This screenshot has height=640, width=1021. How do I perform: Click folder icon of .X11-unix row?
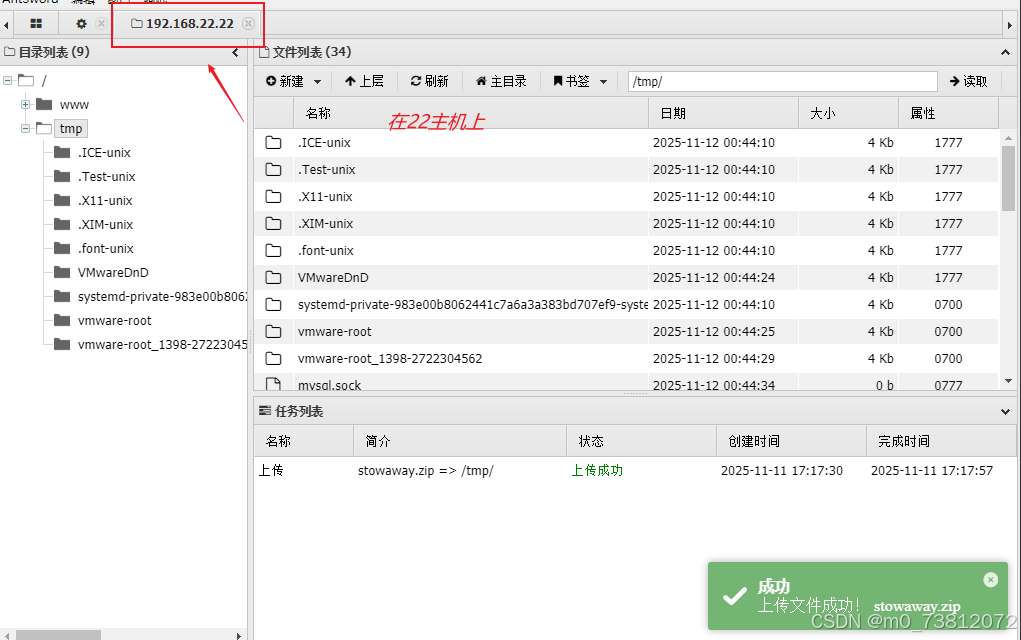pyautogui.click(x=273, y=197)
